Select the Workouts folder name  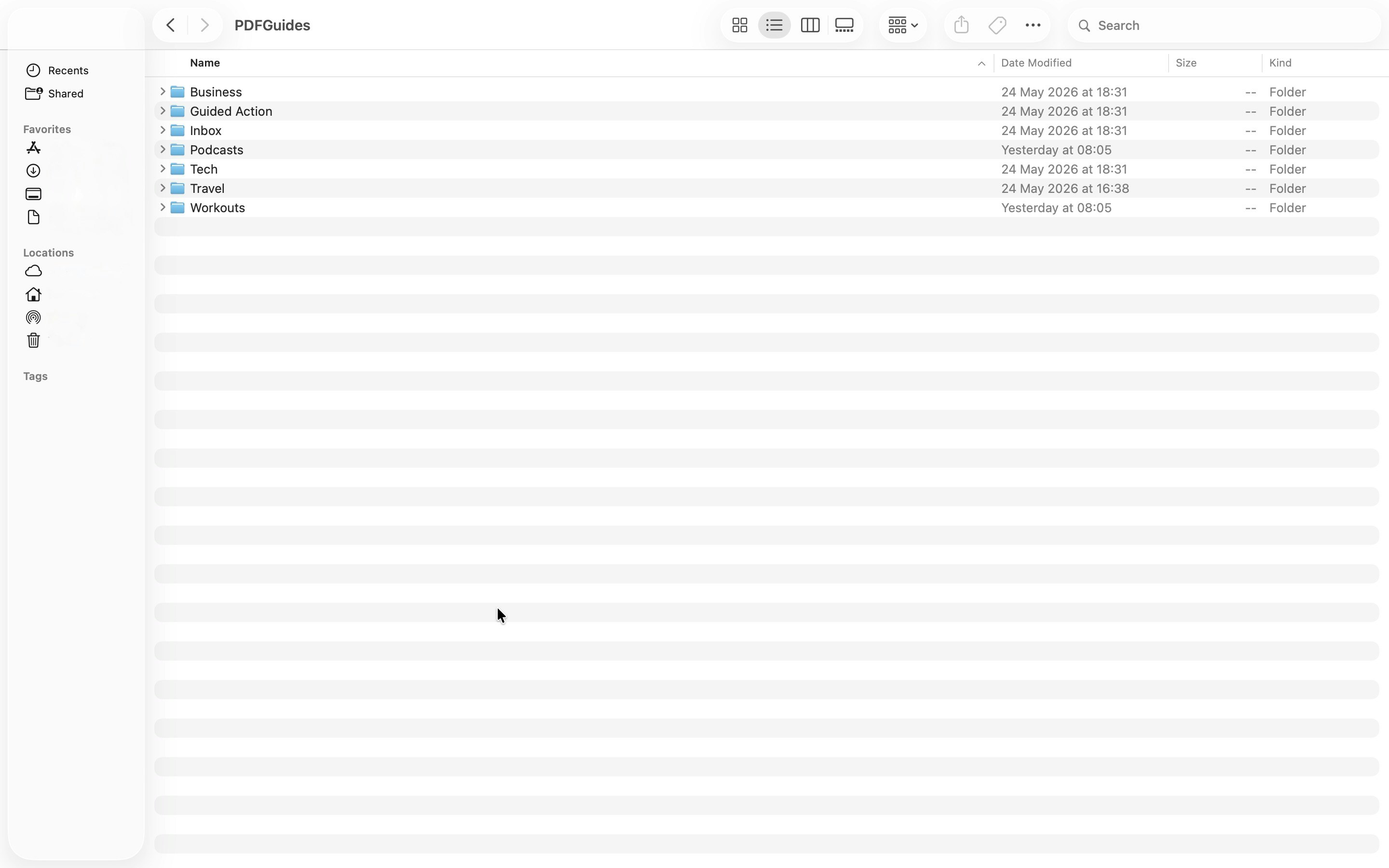(218, 208)
